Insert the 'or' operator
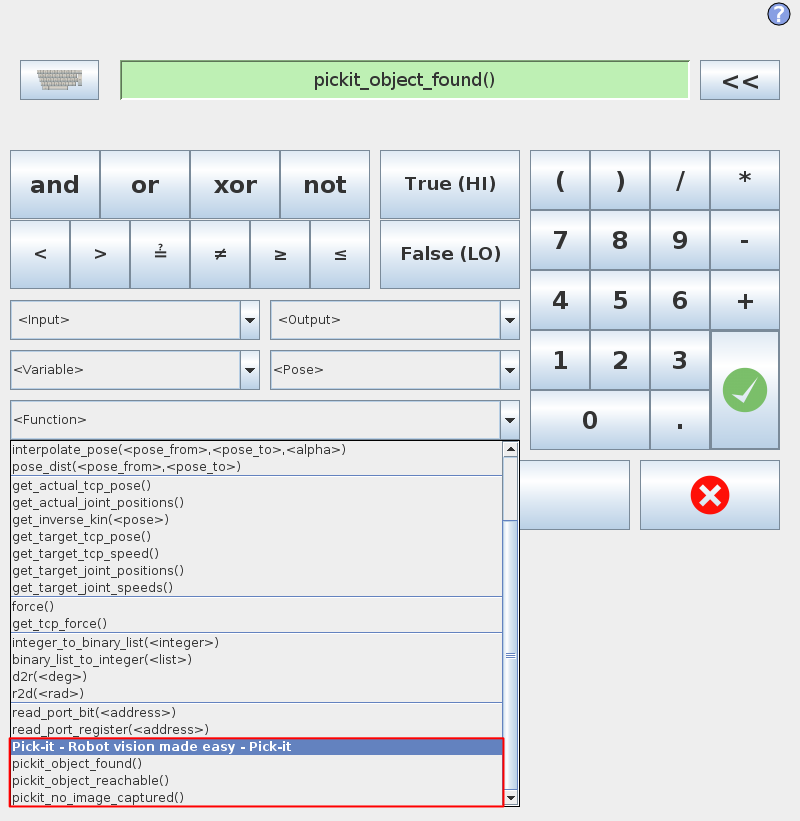The image size is (800, 821). 145,184
